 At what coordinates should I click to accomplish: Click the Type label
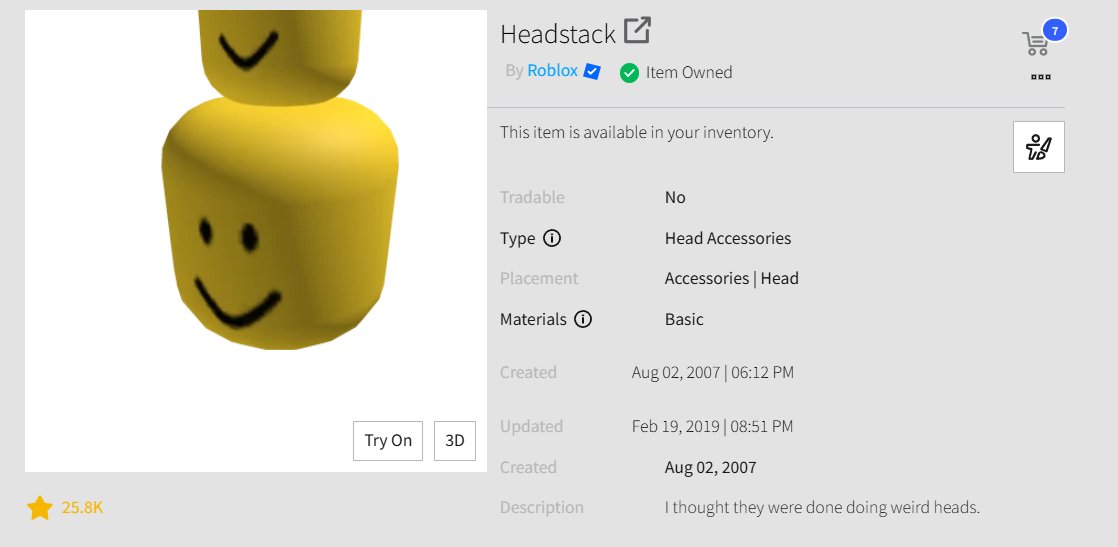pyautogui.click(x=518, y=239)
